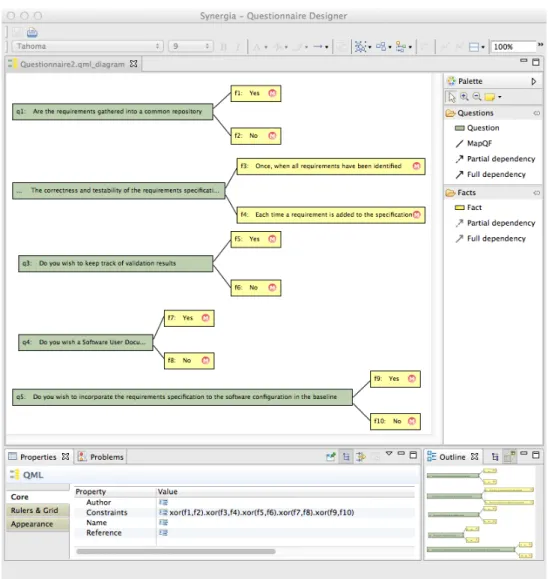
Task: Select the MapQF connector tool
Action: point(473,143)
